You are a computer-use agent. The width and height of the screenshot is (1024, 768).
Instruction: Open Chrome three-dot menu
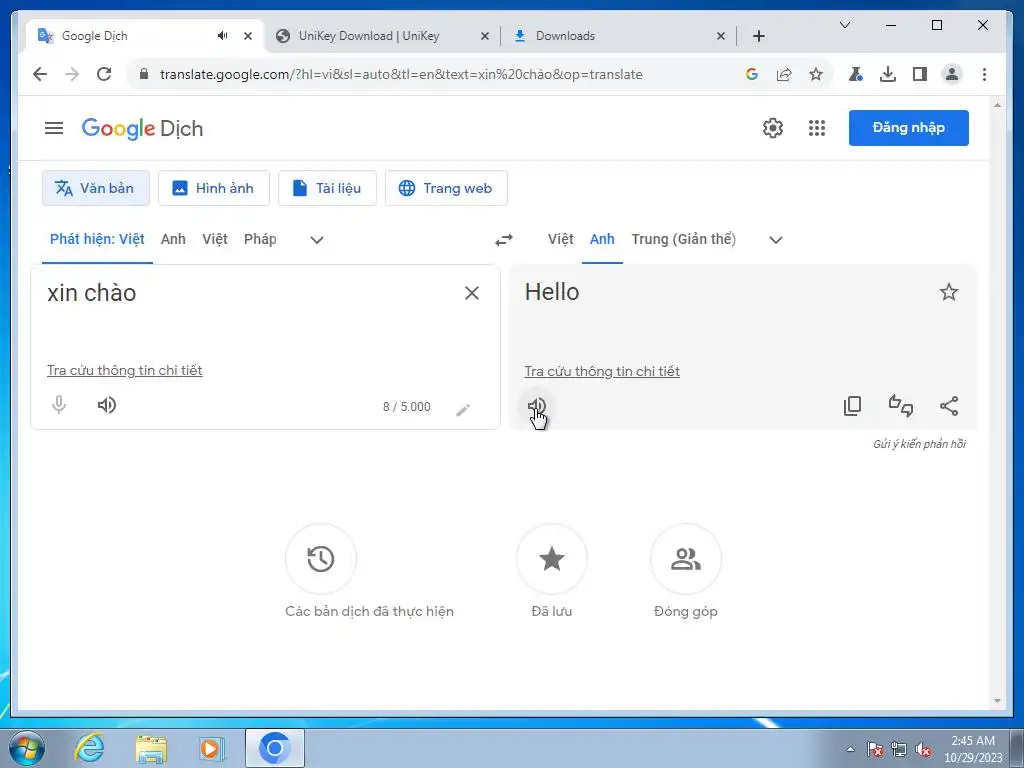click(x=984, y=74)
